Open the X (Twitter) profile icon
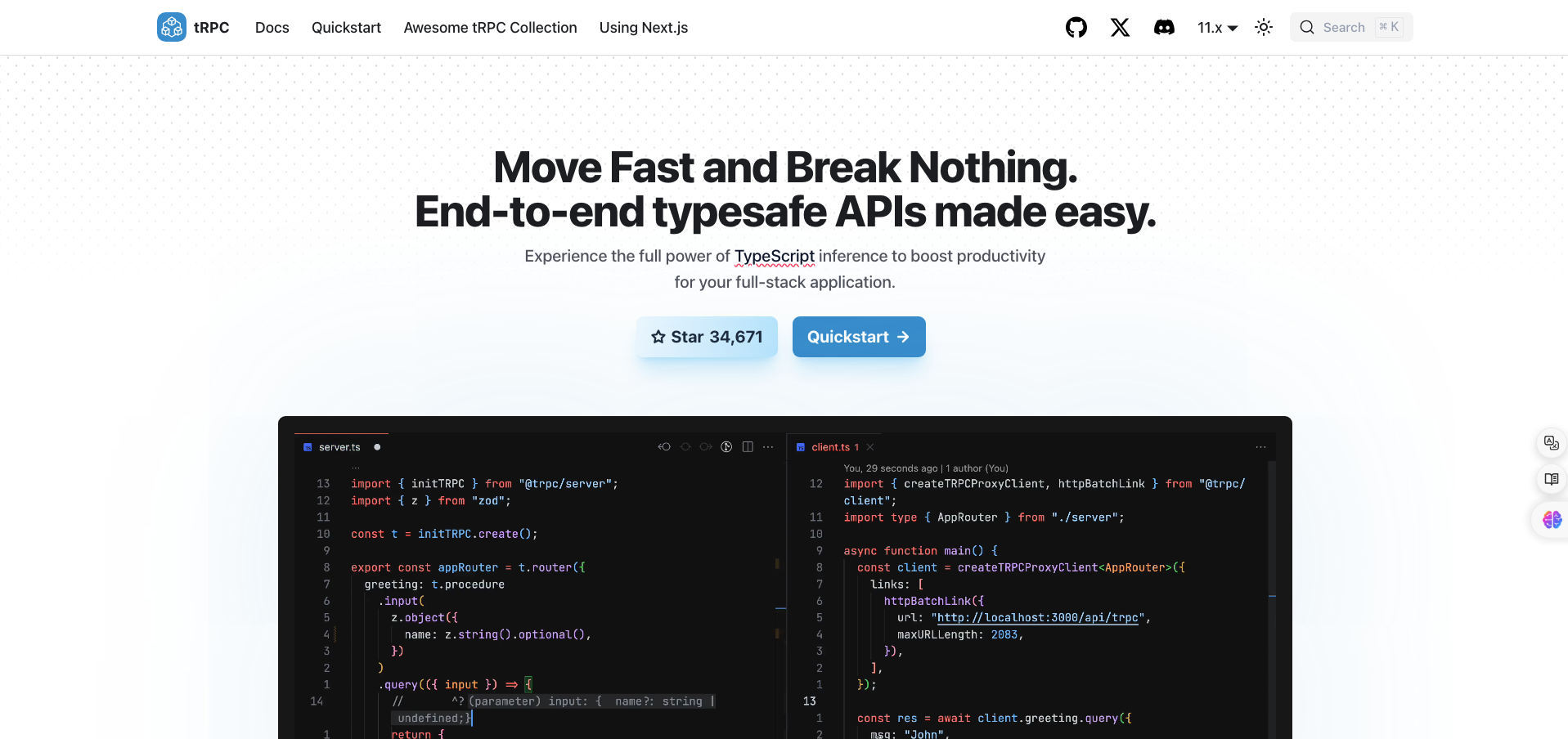The height and width of the screenshot is (739, 1568). point(1120,27)
